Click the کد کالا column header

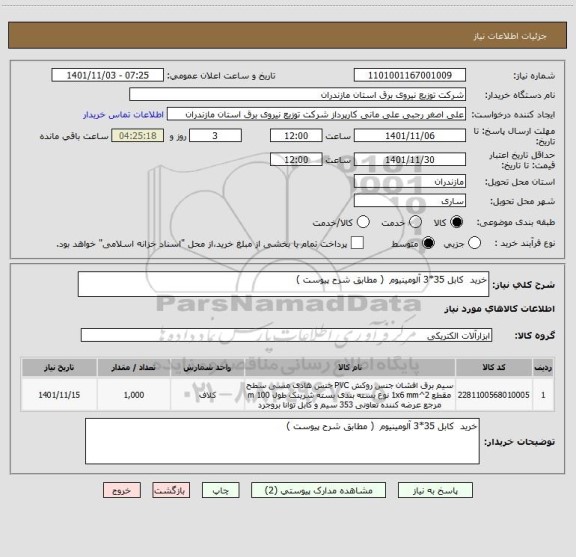pos(494,367)
